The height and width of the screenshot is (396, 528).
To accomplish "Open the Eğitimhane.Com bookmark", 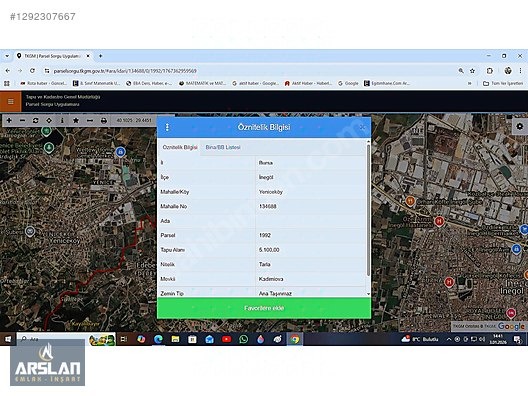I will [387, 83].
